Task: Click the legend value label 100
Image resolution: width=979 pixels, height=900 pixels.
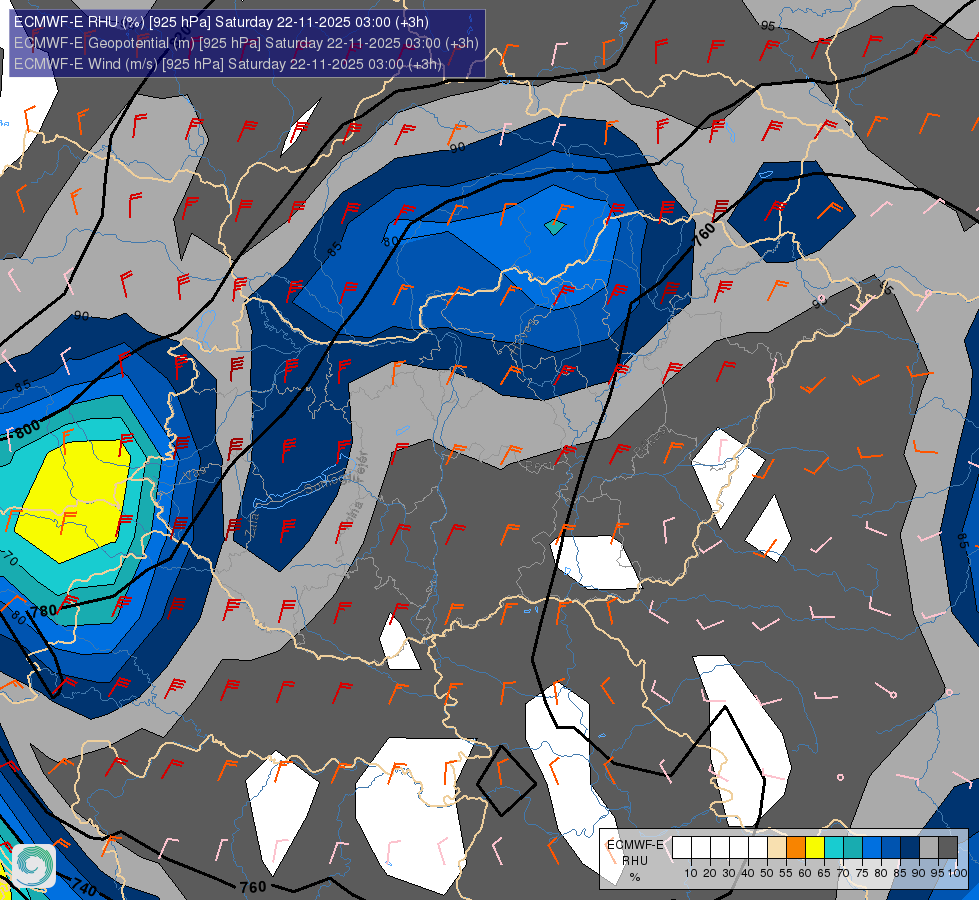Action: [957, 873]
